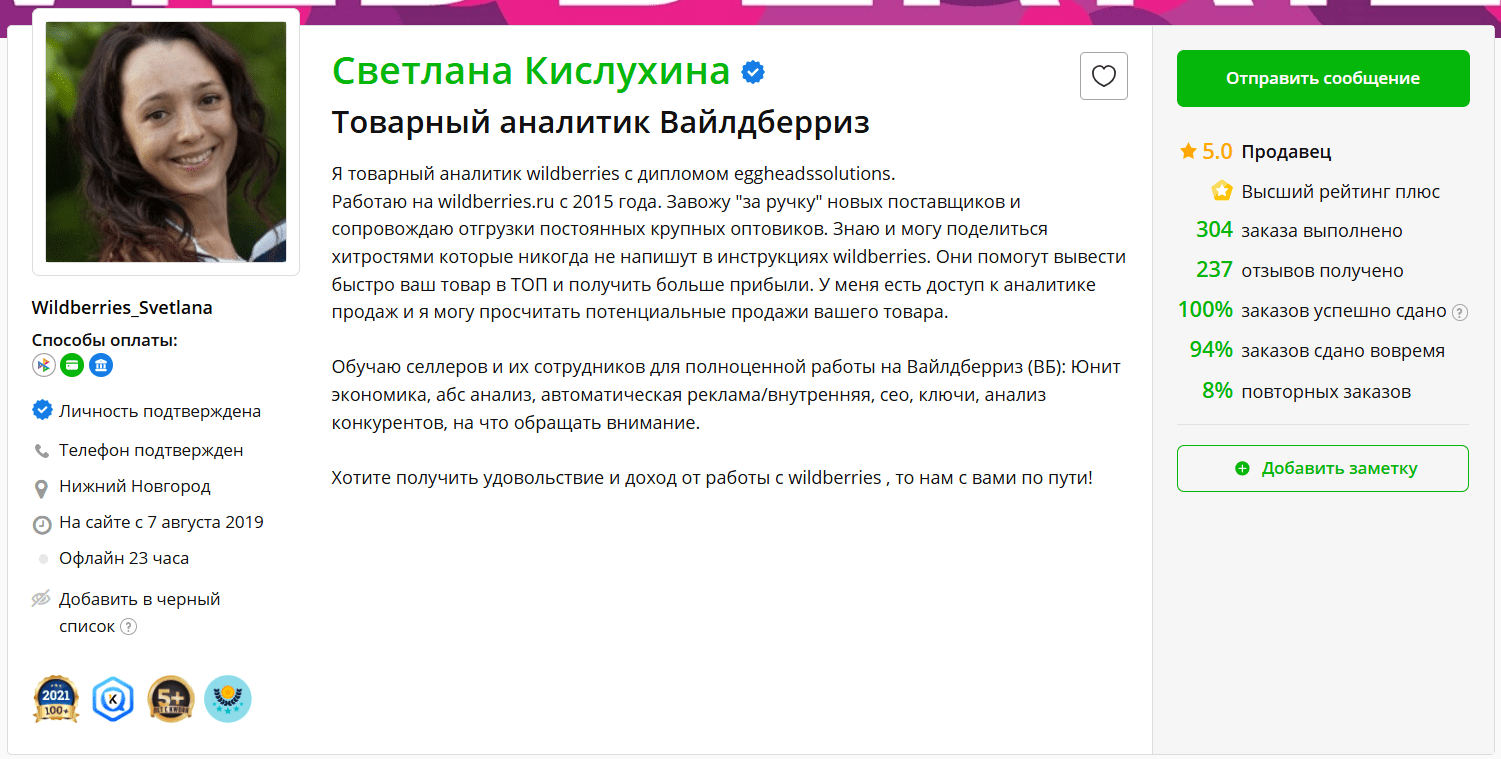
Task: Click the 2021 100+ gold award badge
Action: coord(56,699)
